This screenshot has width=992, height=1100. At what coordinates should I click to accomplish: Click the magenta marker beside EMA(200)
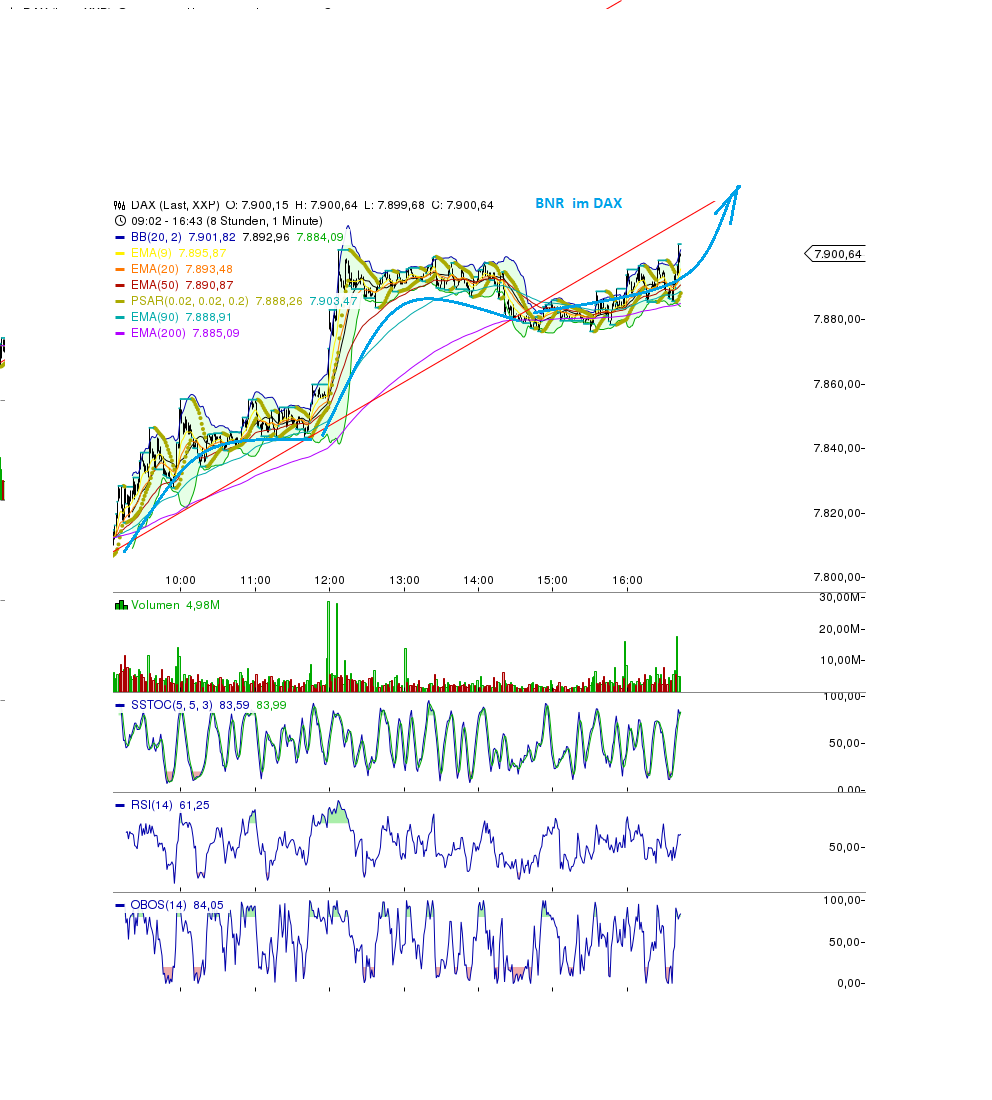pos(120,334)
